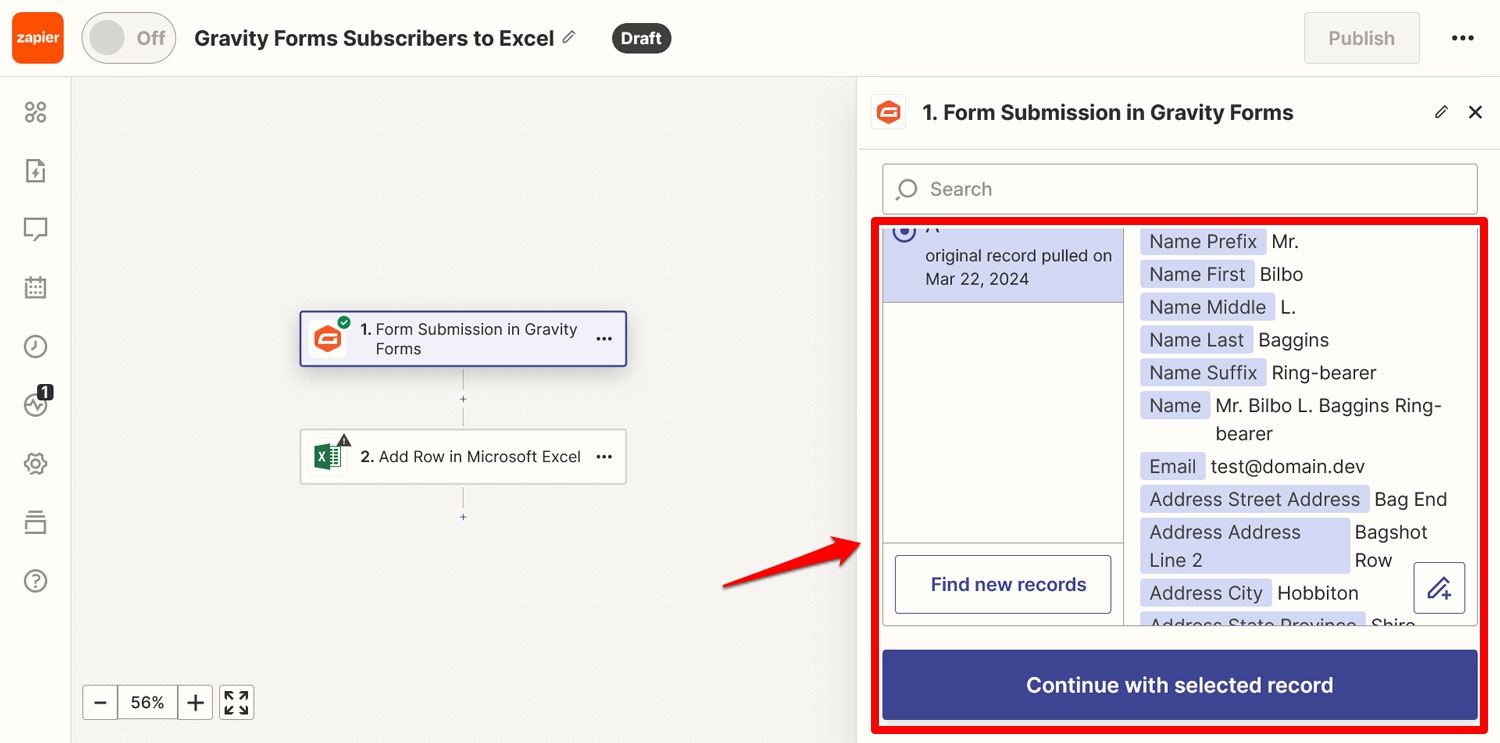Open the Zap file icon in sidebar
The height and width of the screenshot is (743, 1500).
click(36, 171)
